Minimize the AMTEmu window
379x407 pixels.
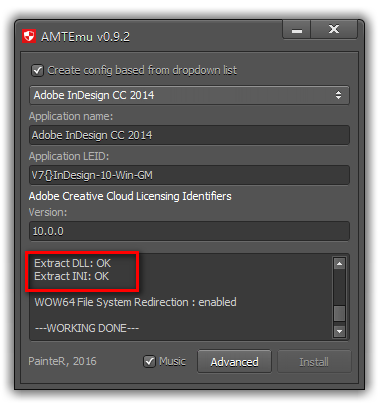click(x=297, y=29)
